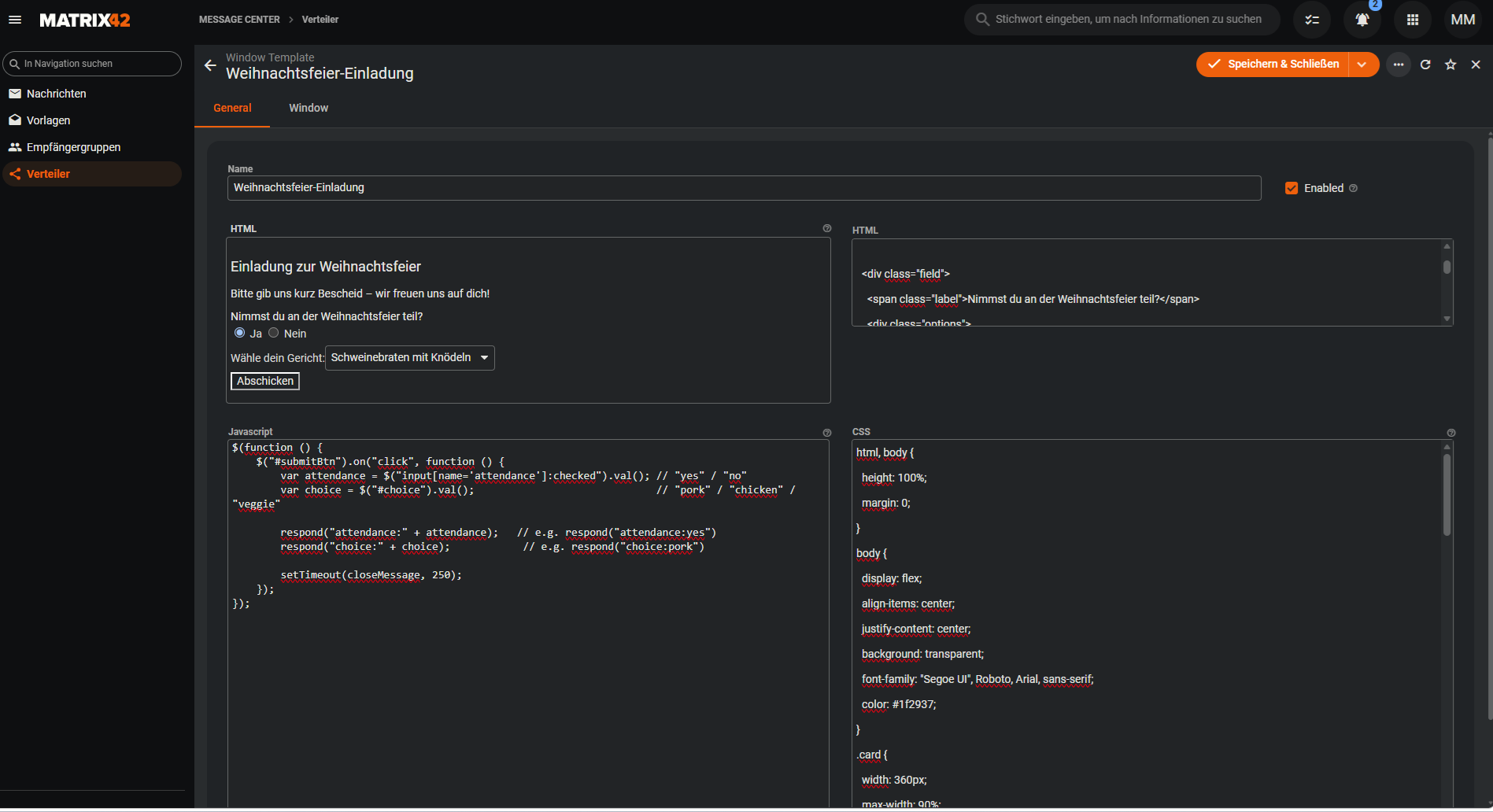
Task: Click the Einladung zur Weihnachtsfeier heading
Action: tap(326, 267)
